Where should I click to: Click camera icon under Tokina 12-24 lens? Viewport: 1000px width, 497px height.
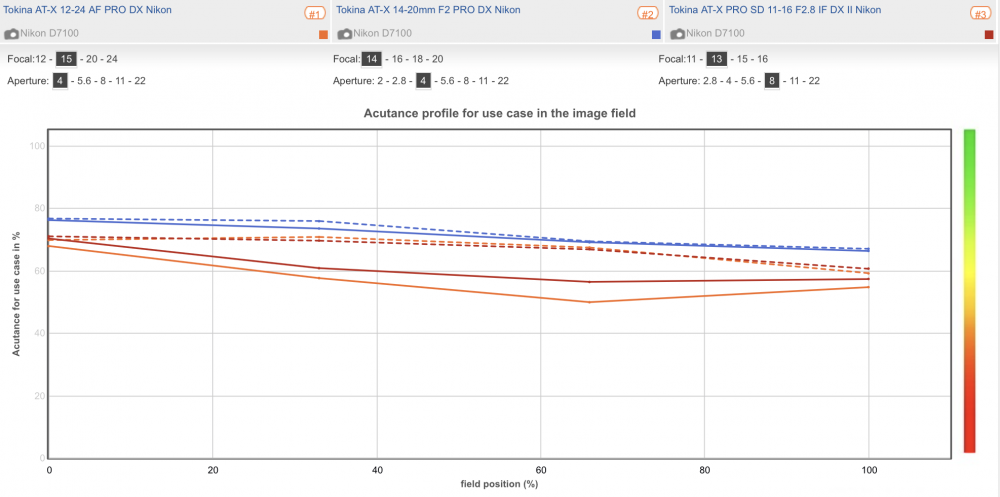click(11, 34)
